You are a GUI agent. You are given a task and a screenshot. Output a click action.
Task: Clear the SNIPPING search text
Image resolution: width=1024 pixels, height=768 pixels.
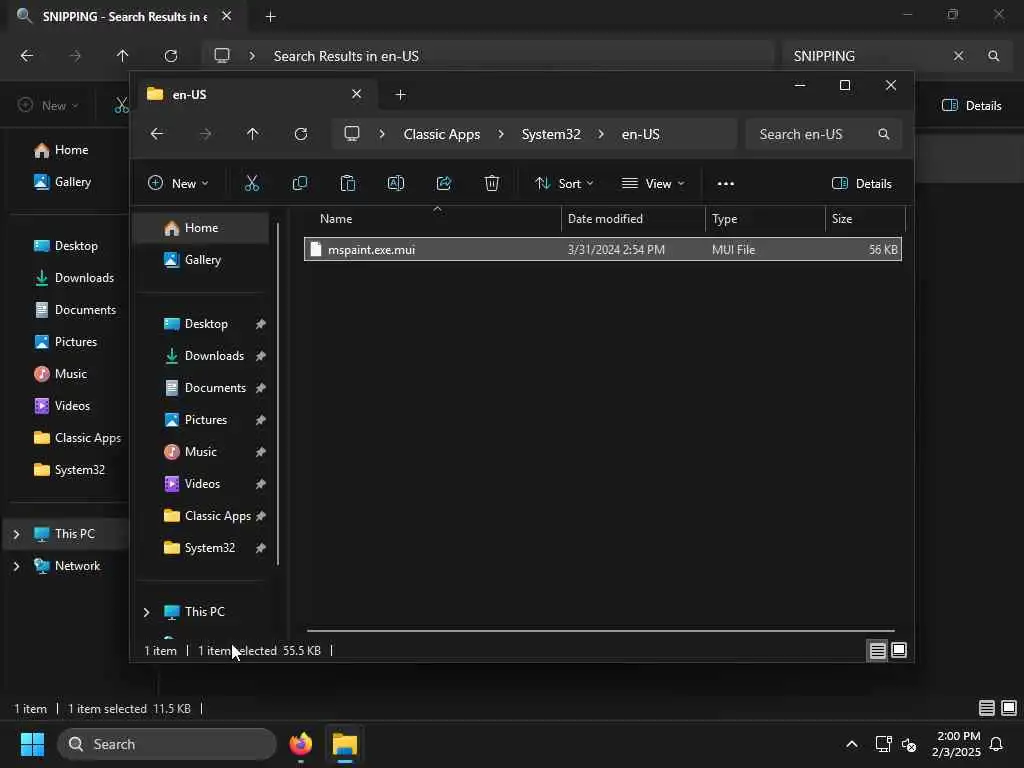pos(958,56)
